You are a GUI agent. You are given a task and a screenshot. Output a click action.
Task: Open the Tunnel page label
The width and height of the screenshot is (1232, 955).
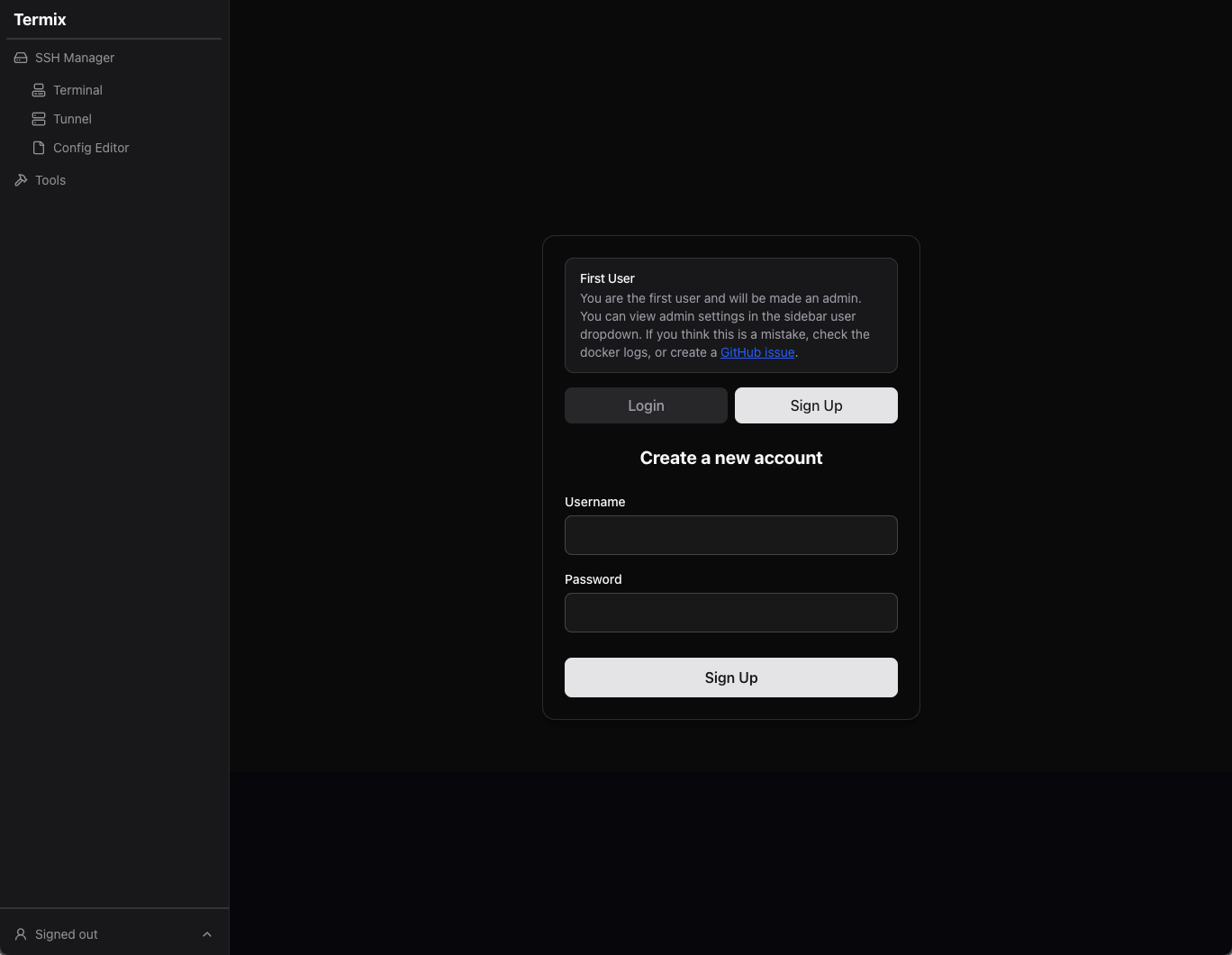[x=72, y=119]
